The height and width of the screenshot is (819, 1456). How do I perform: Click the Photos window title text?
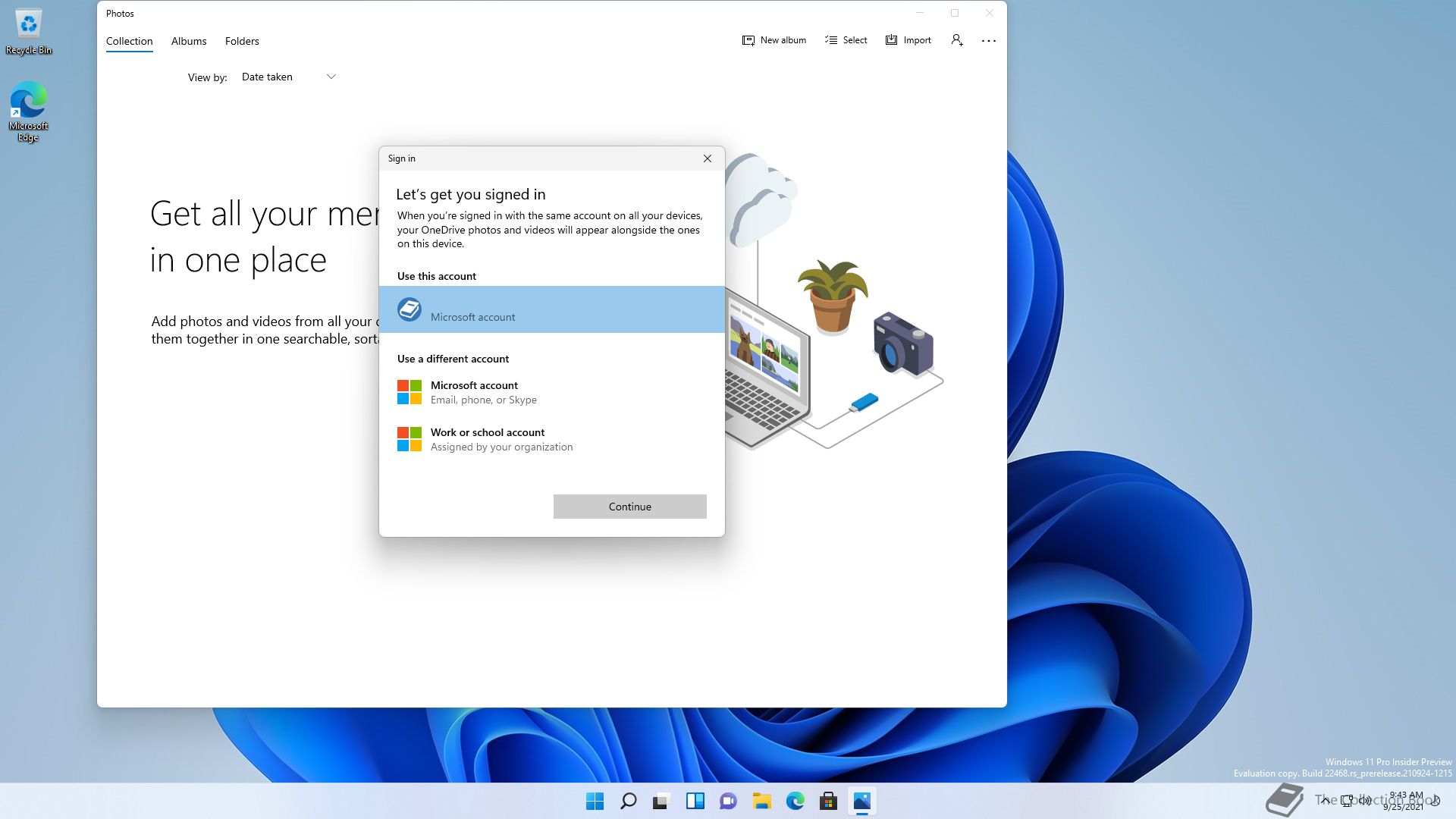(120, 14)
